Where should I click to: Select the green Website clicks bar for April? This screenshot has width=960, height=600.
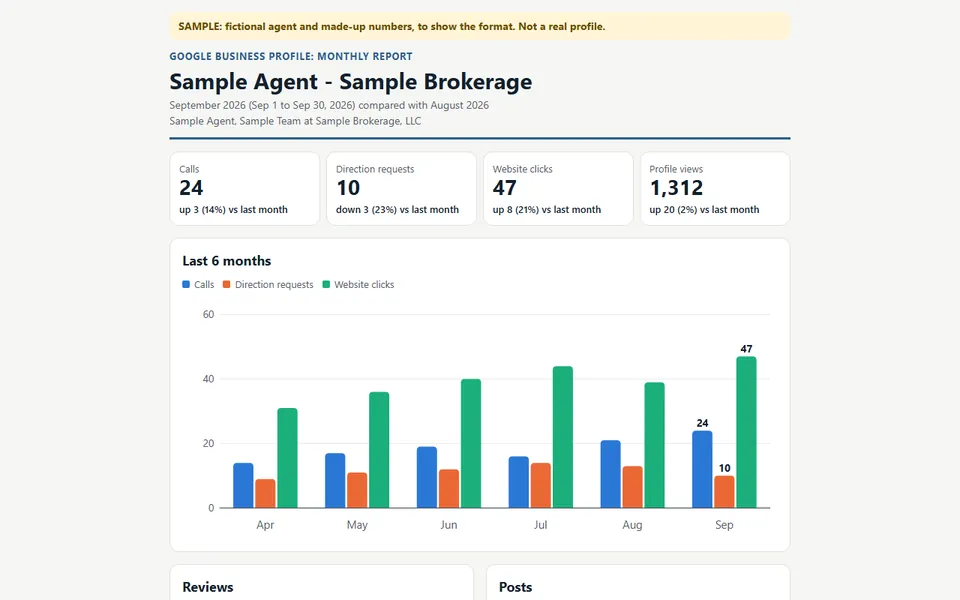tap(287, 458)
